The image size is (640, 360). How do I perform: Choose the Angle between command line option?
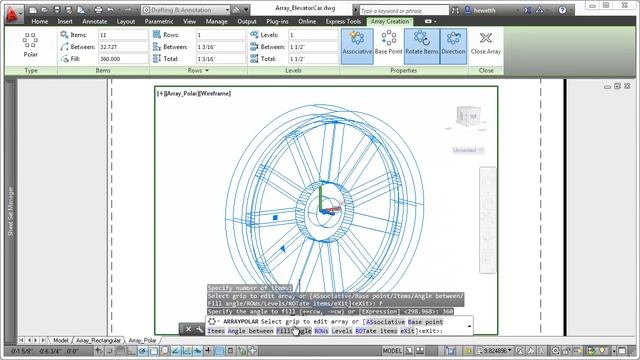tap(251, 331)
